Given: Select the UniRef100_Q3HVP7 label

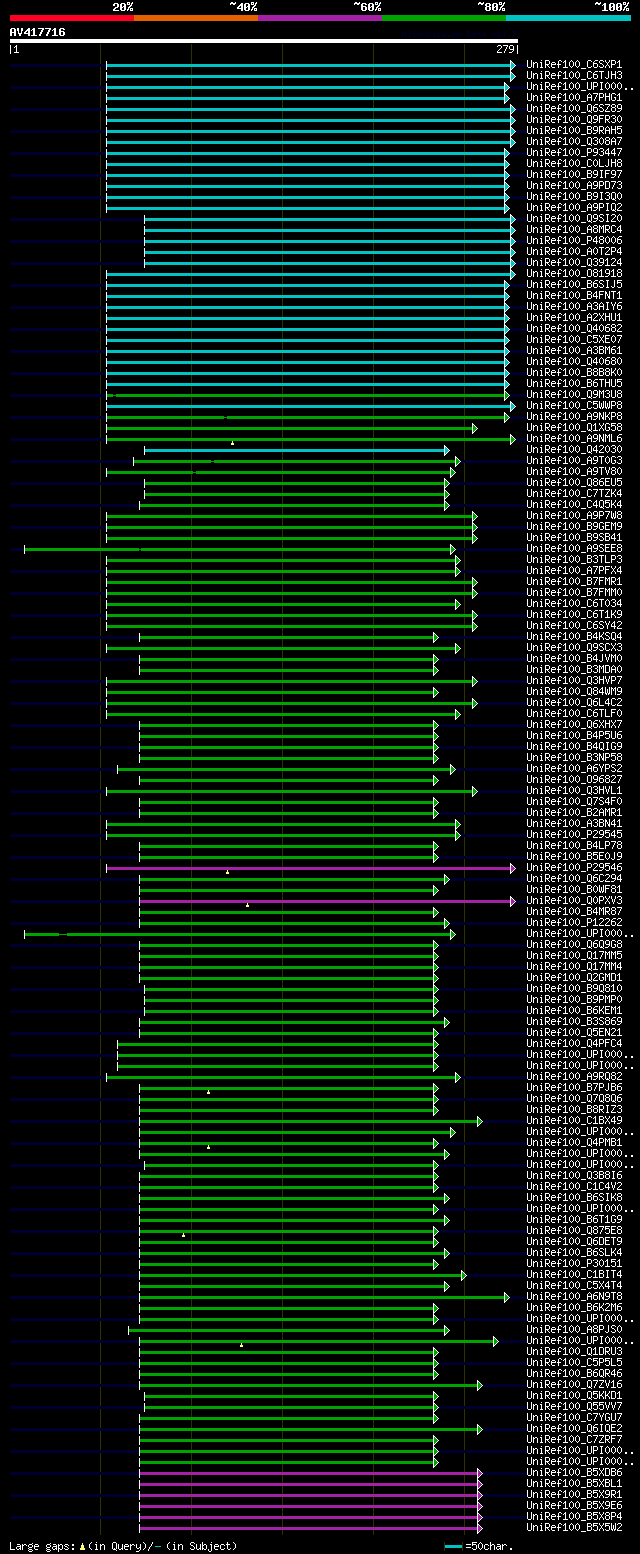Looking at the screenshot, I should (x=574, y=680).
